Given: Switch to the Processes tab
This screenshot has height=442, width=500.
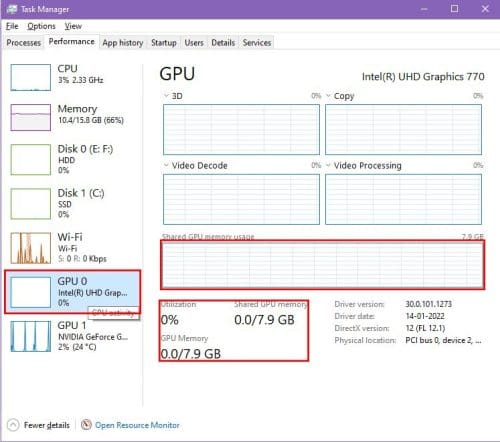Looking at the screenshot, I should 23,43.
